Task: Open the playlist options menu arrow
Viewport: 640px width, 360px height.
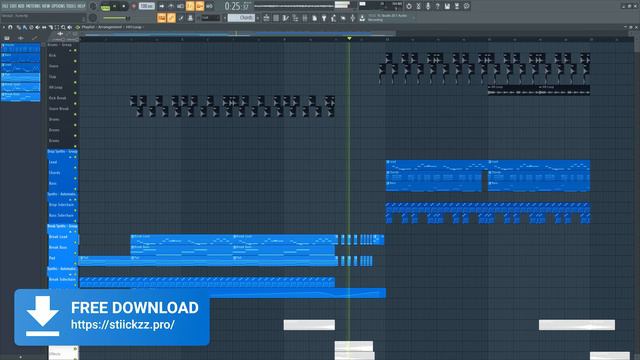Action: (4, 27)
